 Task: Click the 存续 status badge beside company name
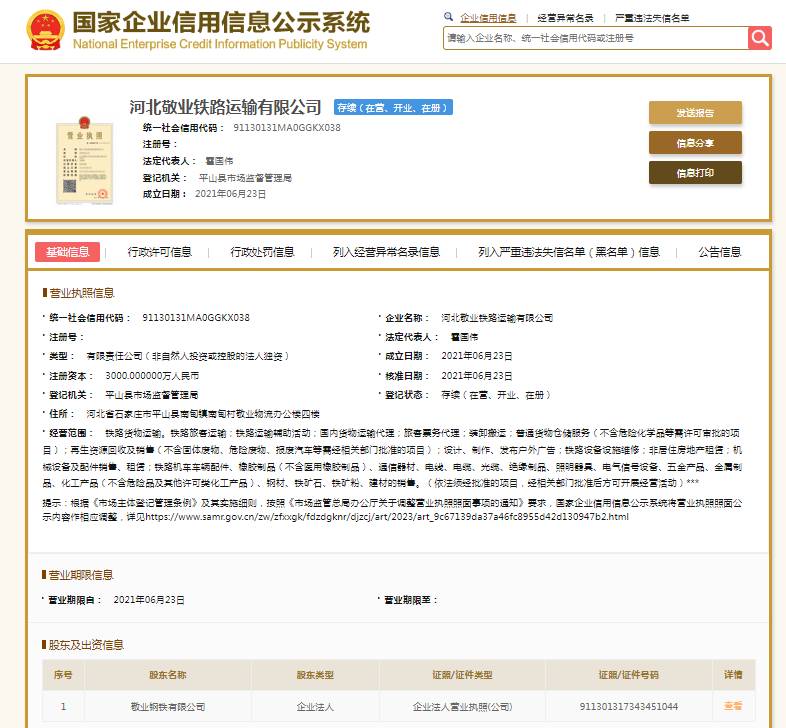(392, 107)
